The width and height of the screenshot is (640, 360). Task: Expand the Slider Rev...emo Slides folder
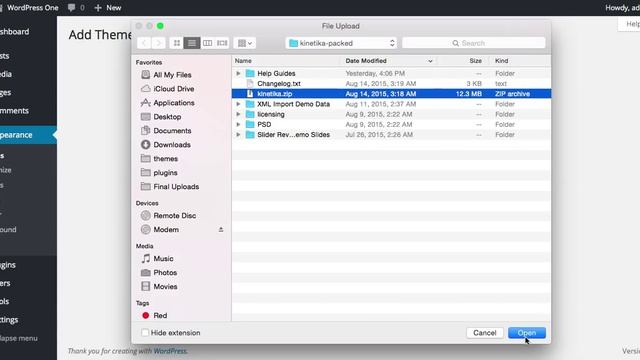pyautogui.click(x=238, y=135)
